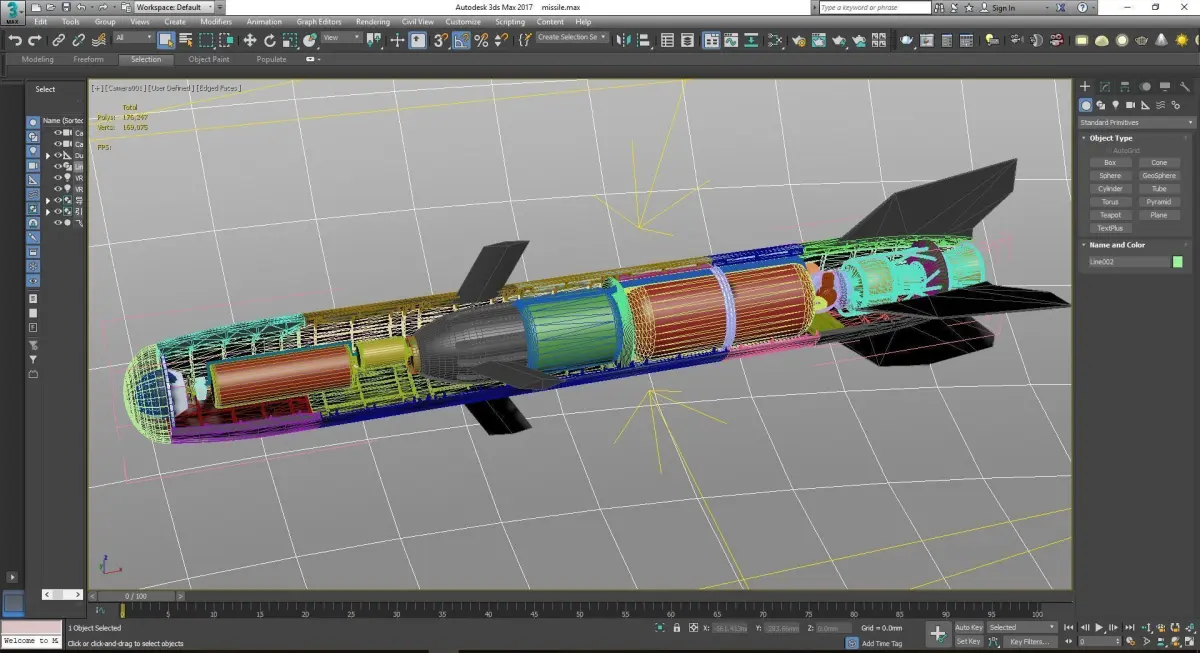The height and width of the screenshot is (653, 1200).
Task: Activate the Select and Scale tool
Action: pyautogui.click(x=290, y=40)
